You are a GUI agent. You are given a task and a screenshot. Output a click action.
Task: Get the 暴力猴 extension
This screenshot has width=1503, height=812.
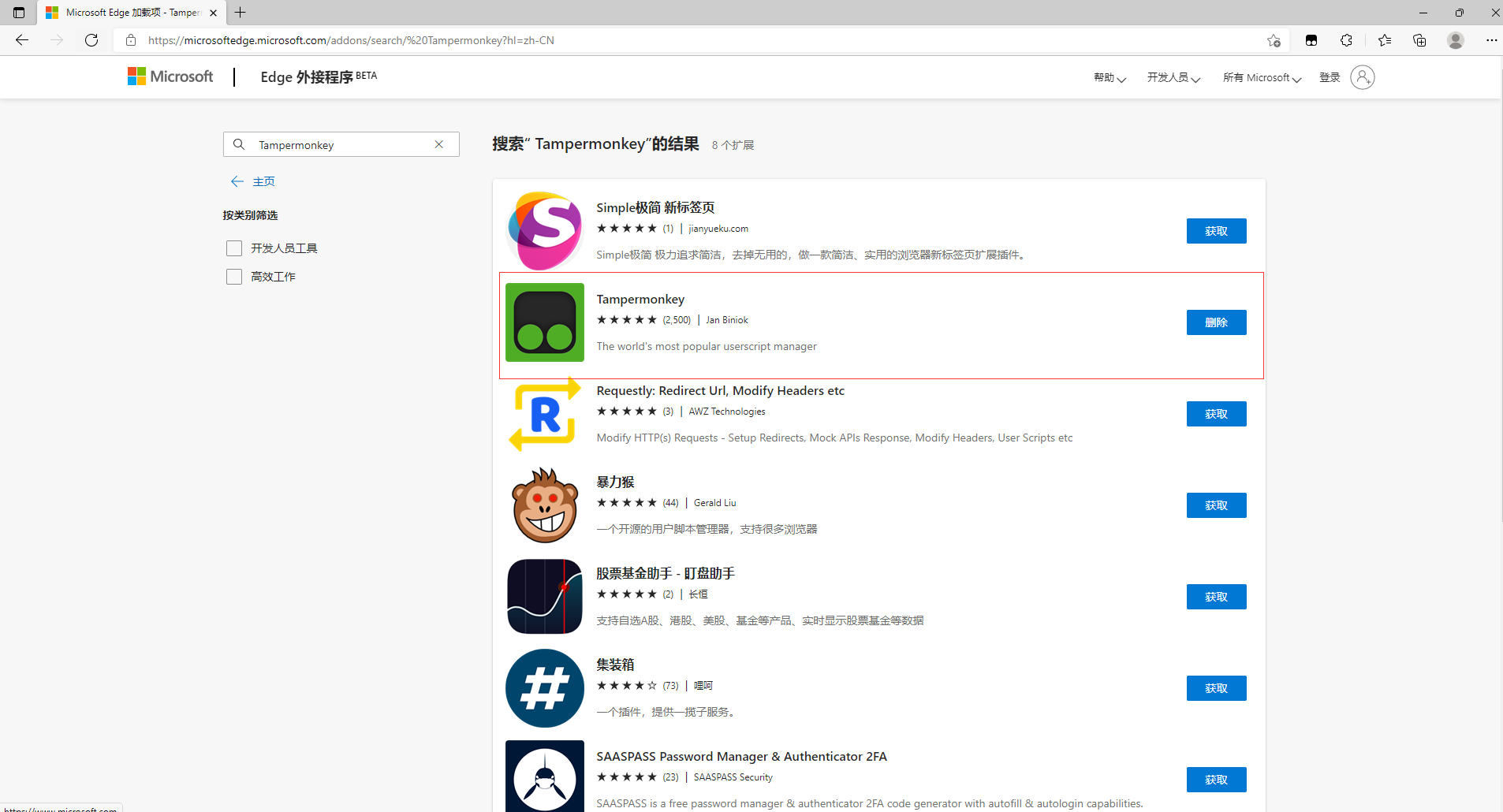(x=1216, y=505)
